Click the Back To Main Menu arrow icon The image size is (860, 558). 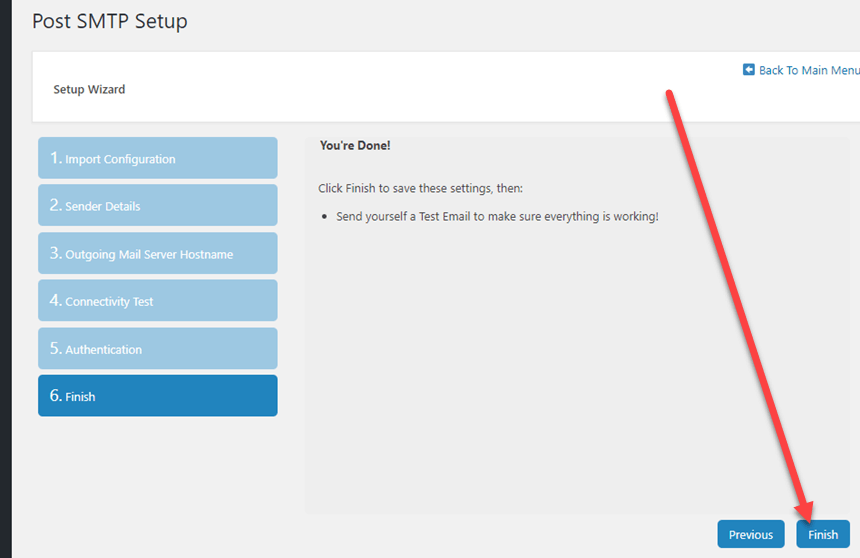click(x=748, y=70)
